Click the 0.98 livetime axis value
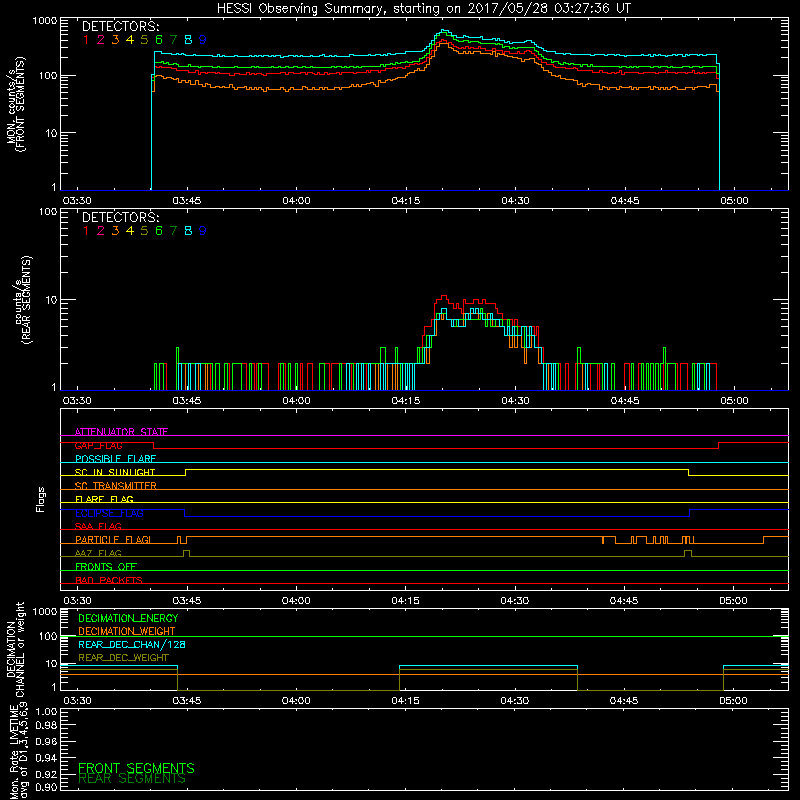Screen dimensions: 800x800 [46, 726]
